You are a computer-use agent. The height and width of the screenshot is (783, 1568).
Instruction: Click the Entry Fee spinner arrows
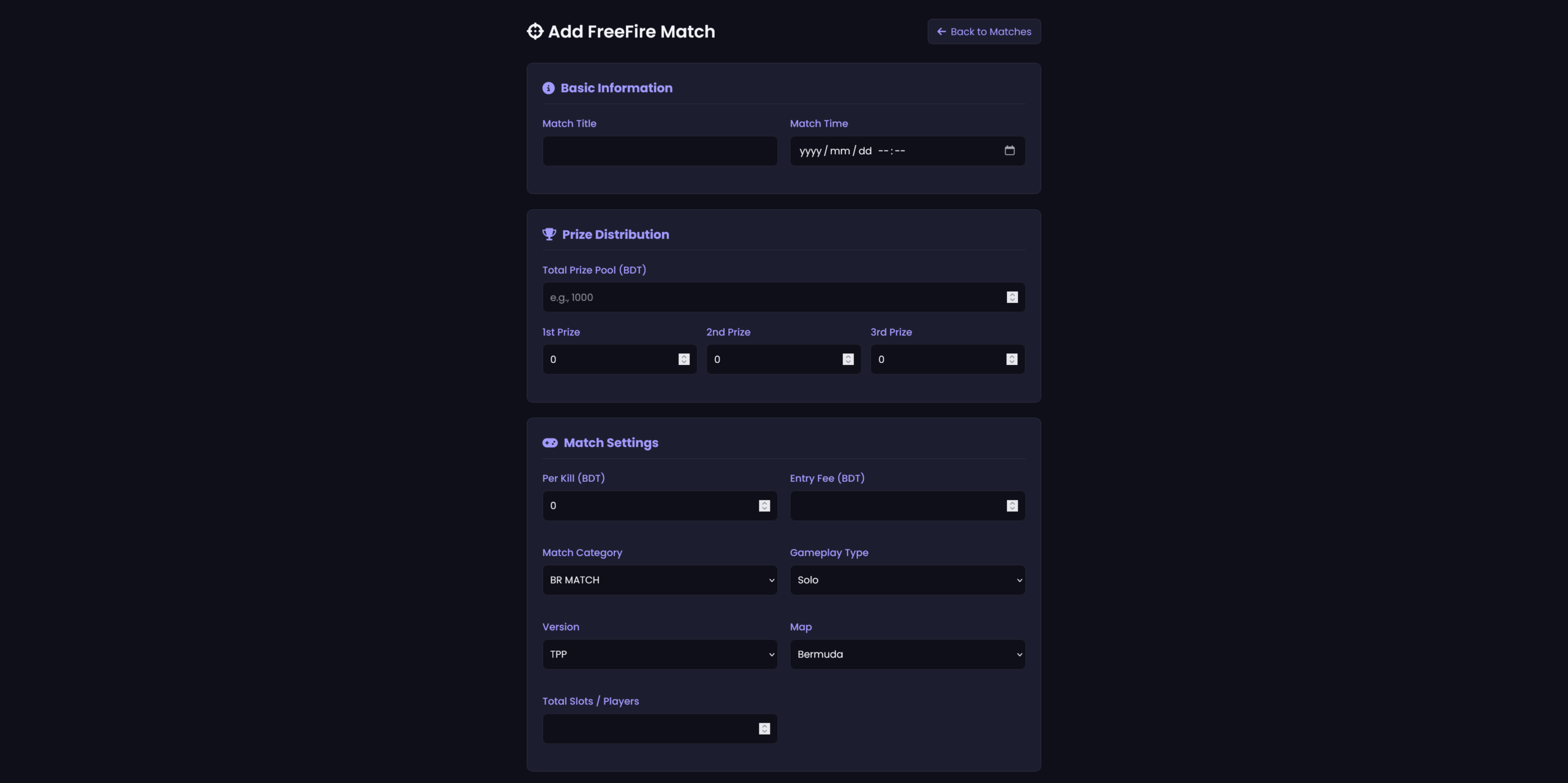tap(1012, 506)
